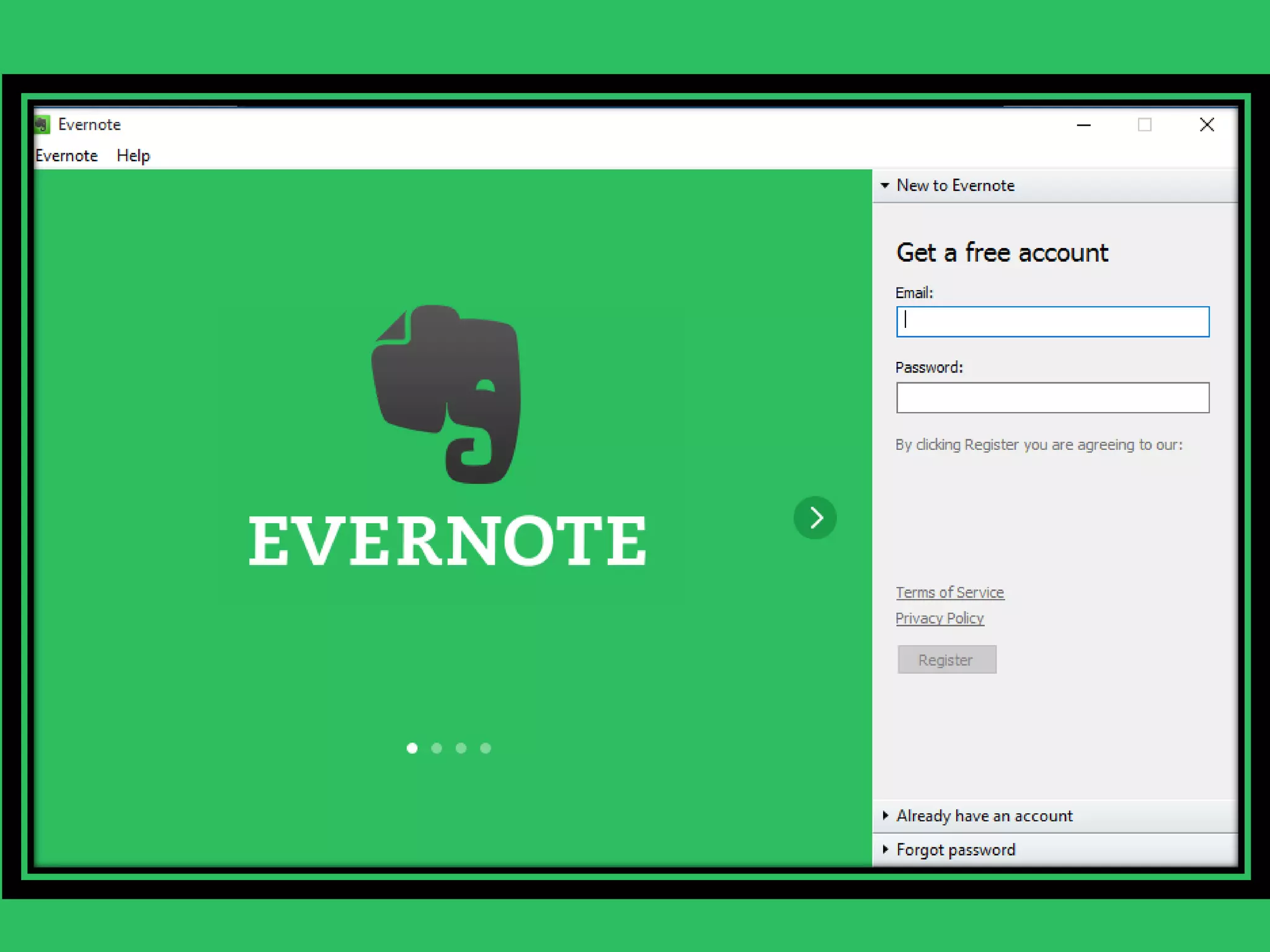This screenshot has height=952, width=1270.
Task: Click the Evernote title bar app icon
Action: pos(42,125)
